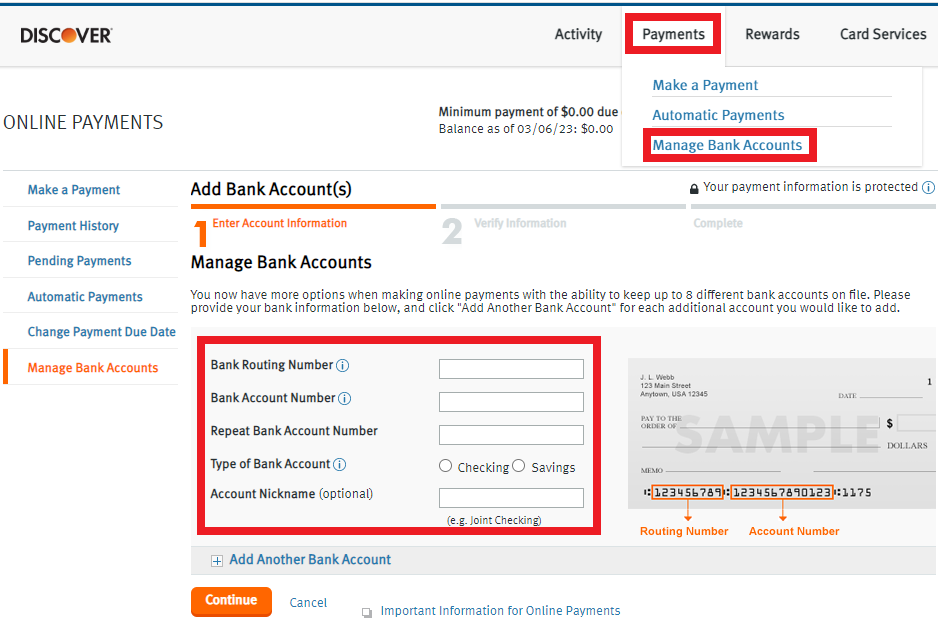Screen dimensions: 938x624
Task: Choose Make a Payment in Payments dropdown
Action: pyautogui.click(x=705, y=85)
